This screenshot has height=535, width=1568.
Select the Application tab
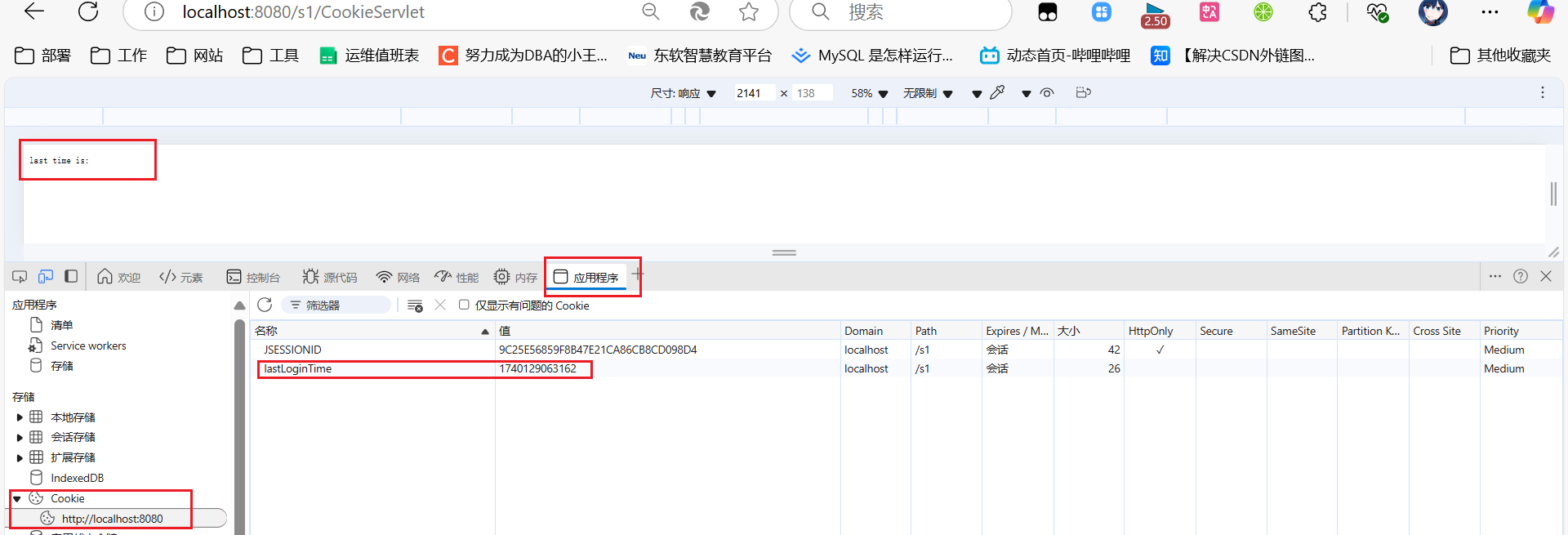click(x=586, y=277)
